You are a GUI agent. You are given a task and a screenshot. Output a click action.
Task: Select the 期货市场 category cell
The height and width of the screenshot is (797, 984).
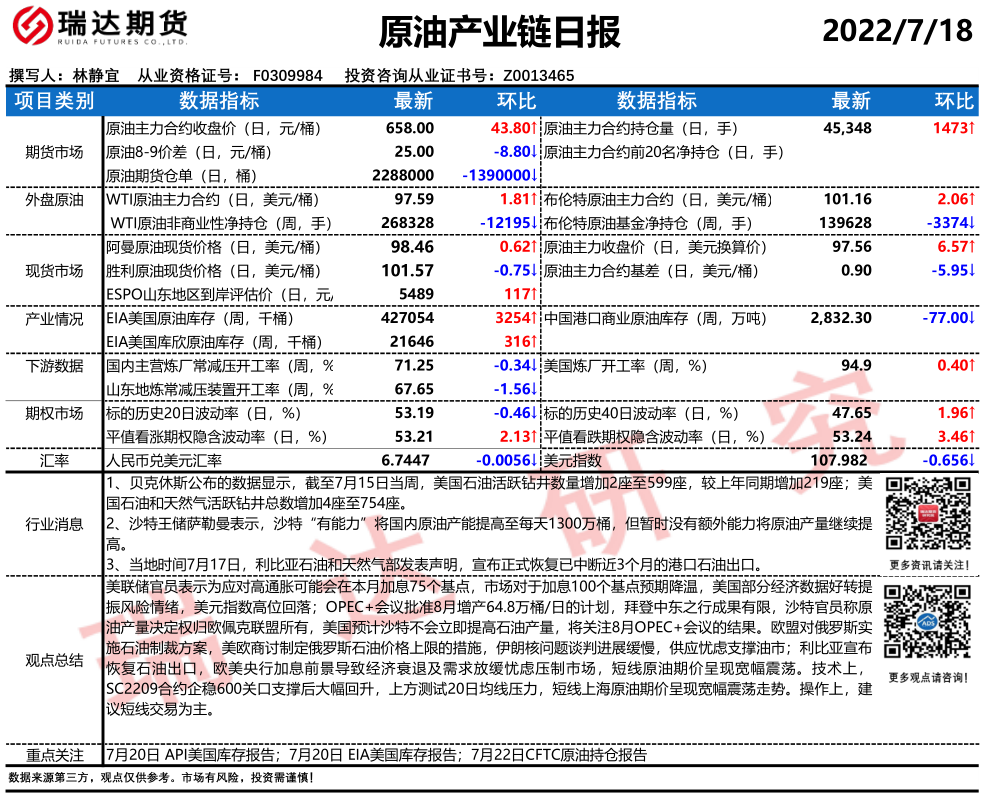pos(54,152)
